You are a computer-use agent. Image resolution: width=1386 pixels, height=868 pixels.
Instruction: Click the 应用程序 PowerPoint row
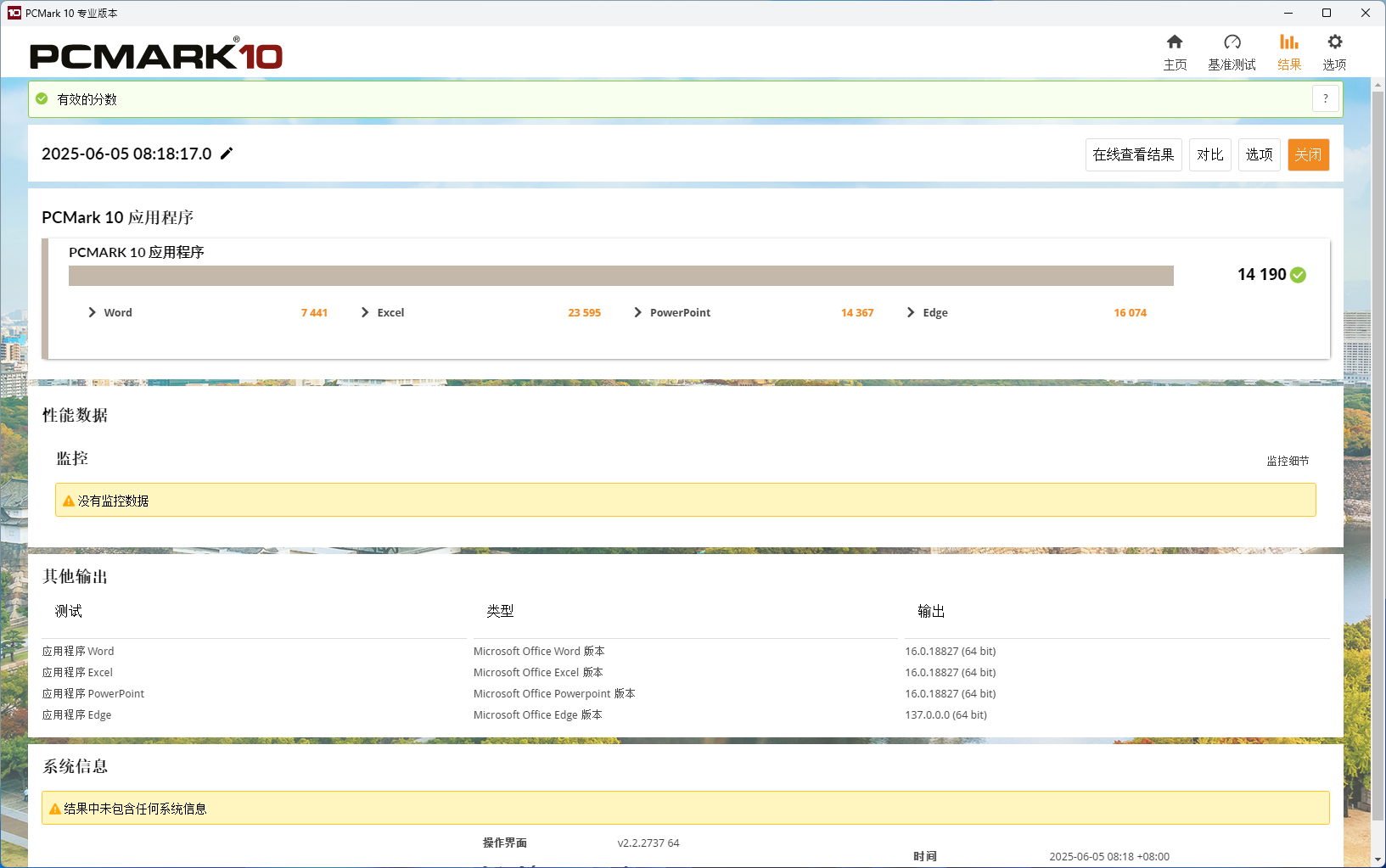[93, 693]
